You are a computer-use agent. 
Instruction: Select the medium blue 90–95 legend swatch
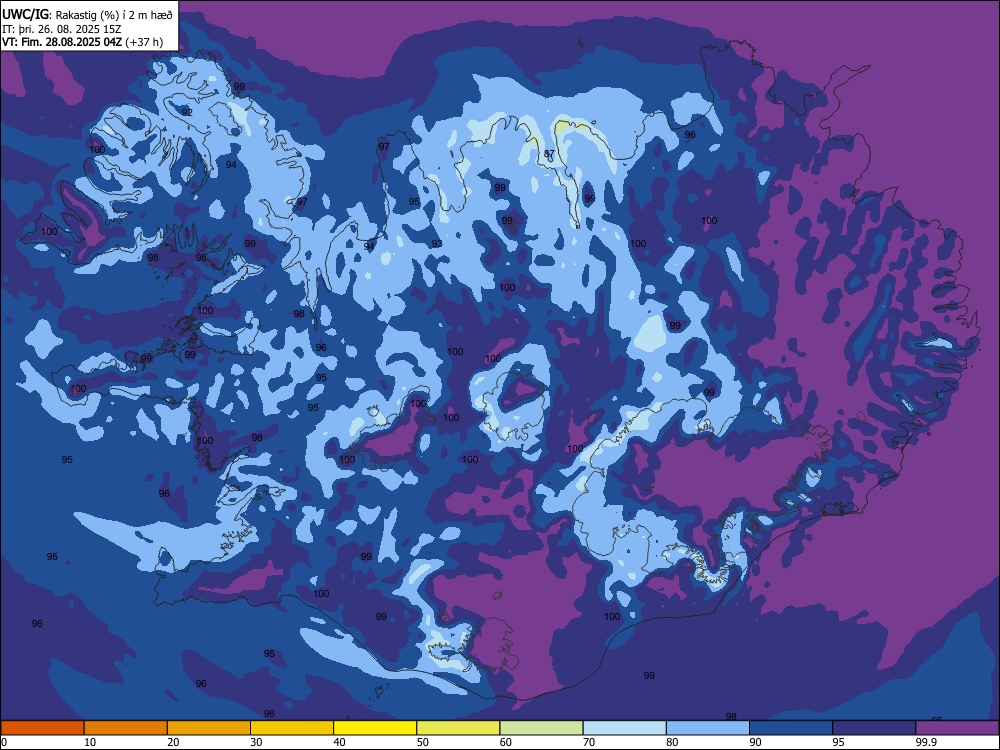[x=791, y=728]
